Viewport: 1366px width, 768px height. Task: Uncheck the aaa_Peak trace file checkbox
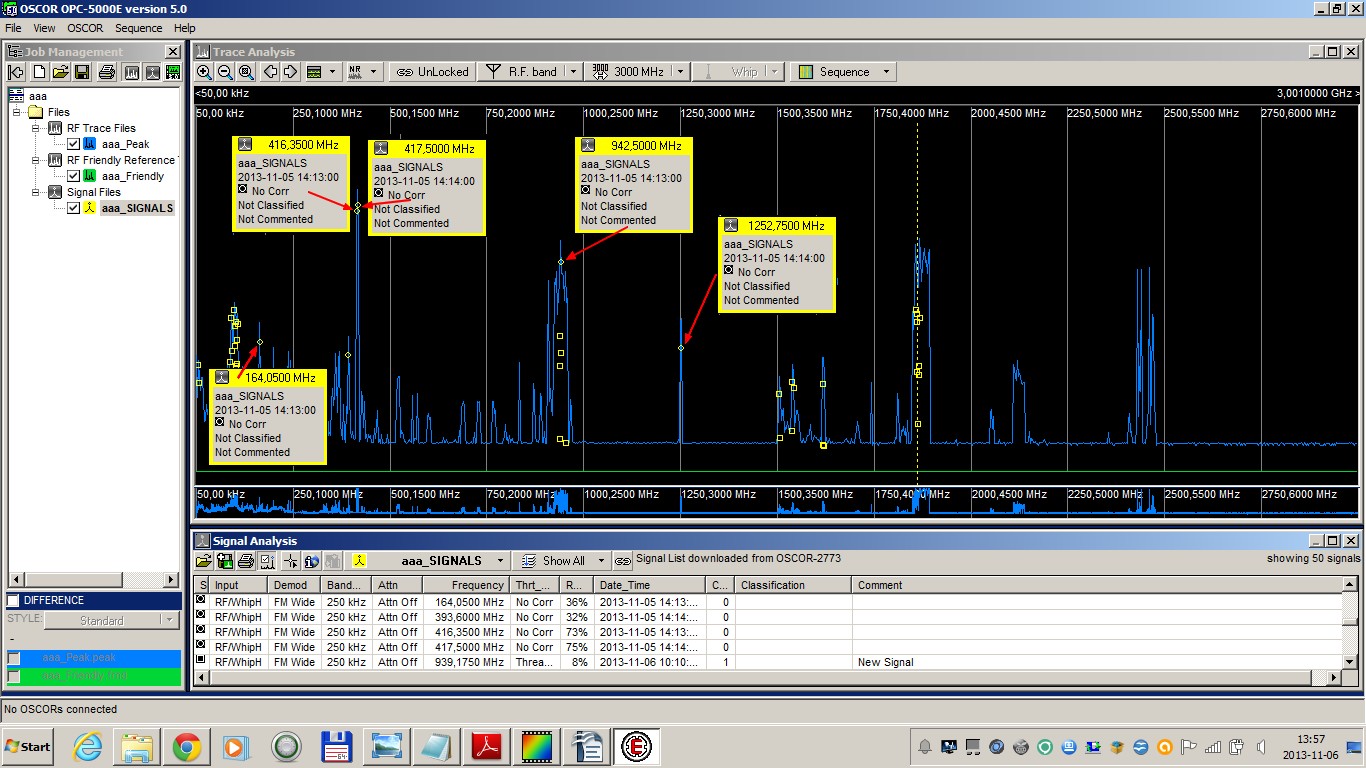(73, 144)
